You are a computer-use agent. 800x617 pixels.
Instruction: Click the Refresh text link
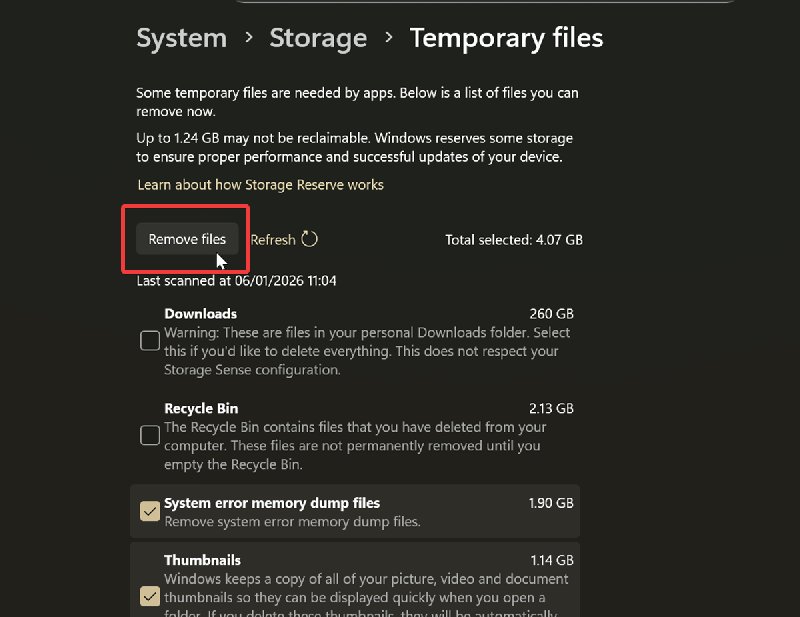coord(272,239)
